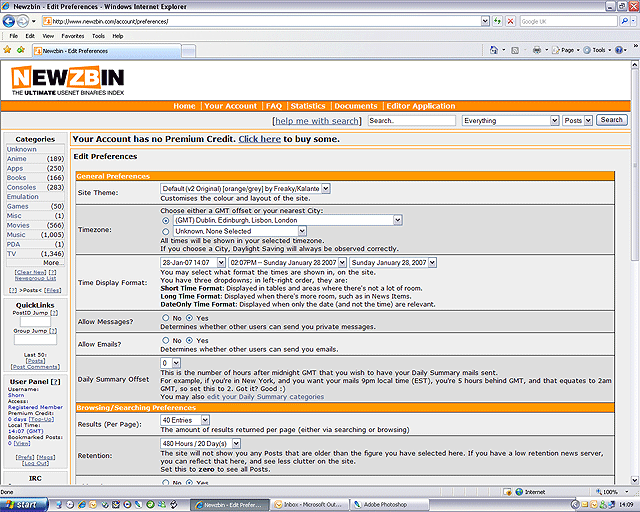Open the View menu
This screenshot has width=640, height=512.
click(48, 36)
